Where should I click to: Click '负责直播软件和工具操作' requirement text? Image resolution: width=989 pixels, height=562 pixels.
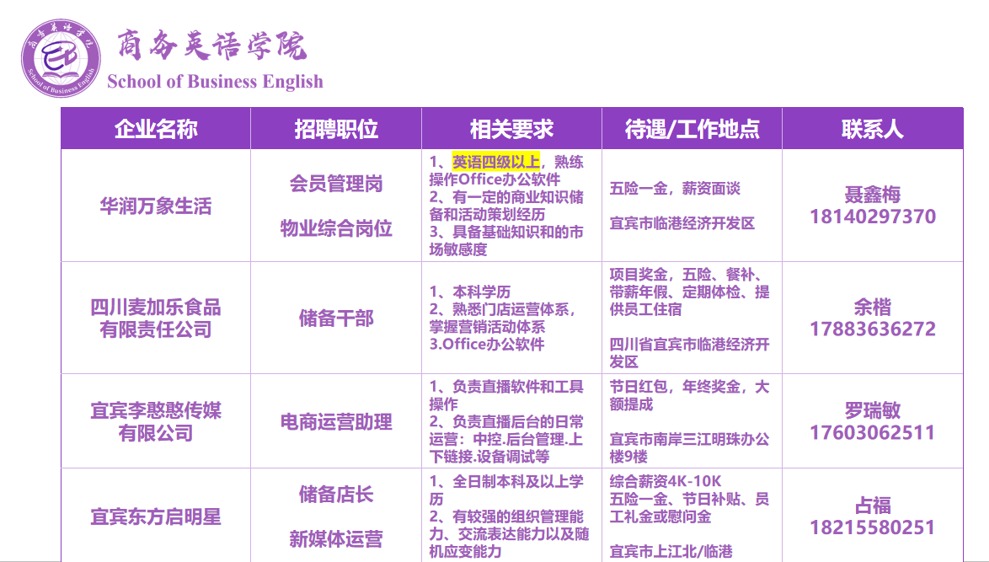tap(506, 395)
